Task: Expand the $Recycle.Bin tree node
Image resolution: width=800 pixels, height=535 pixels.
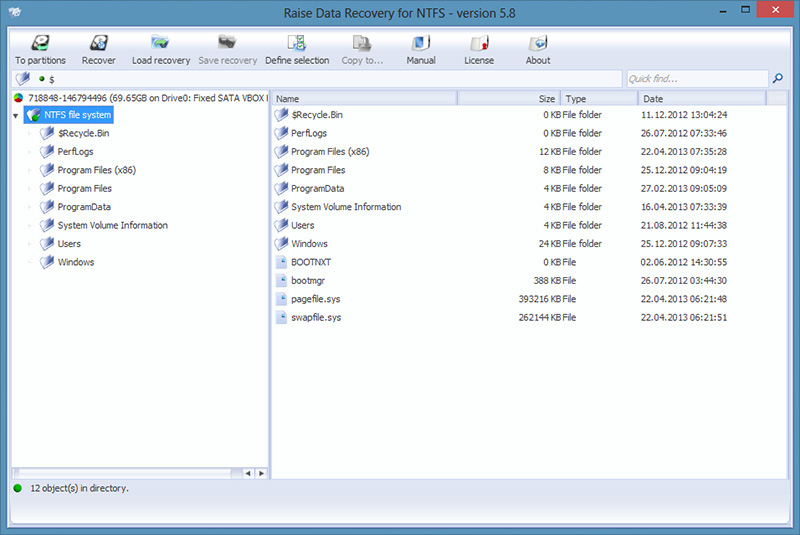Action: pos(30,134)
